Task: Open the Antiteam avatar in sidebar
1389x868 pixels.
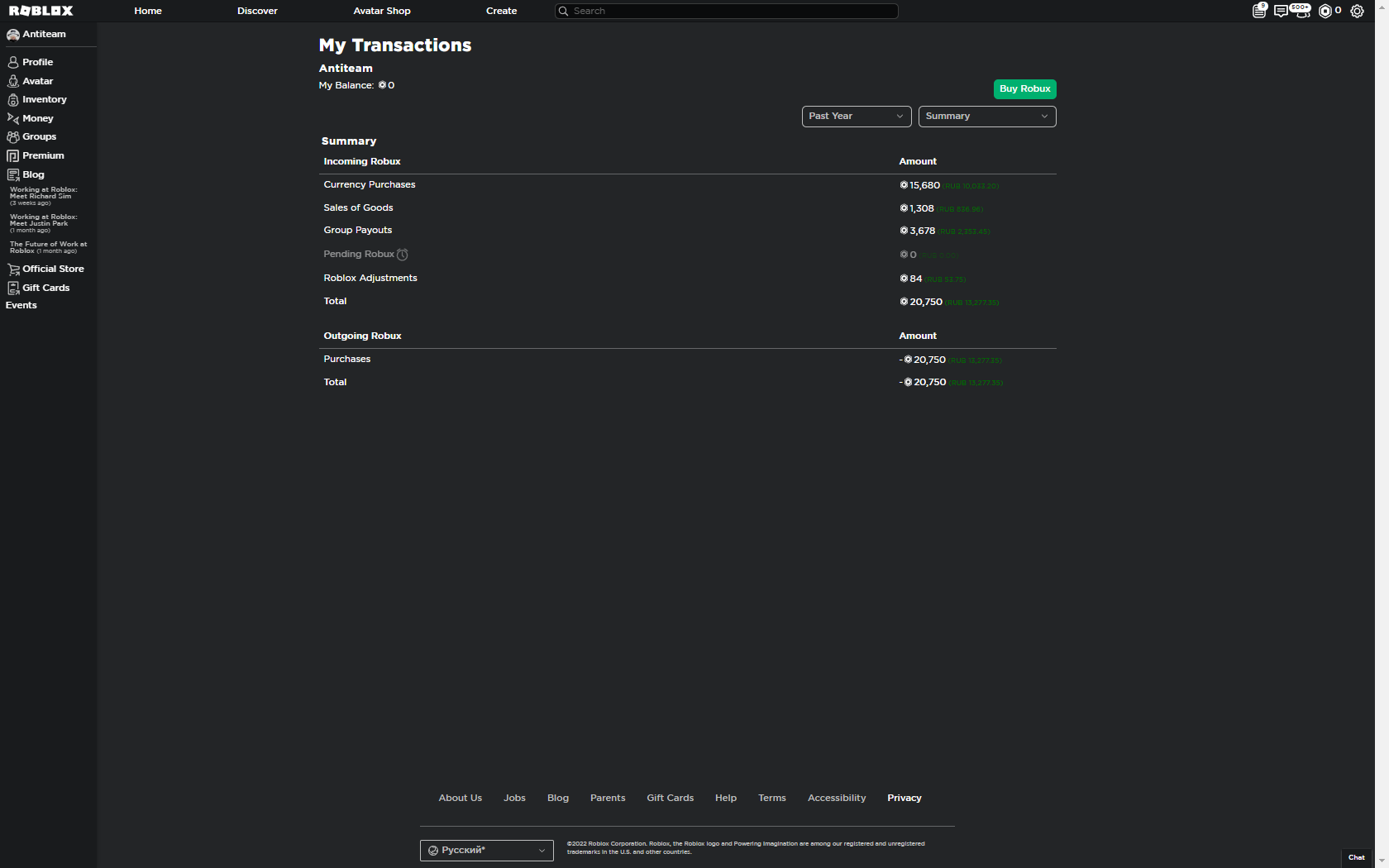Action: point(13,35)
